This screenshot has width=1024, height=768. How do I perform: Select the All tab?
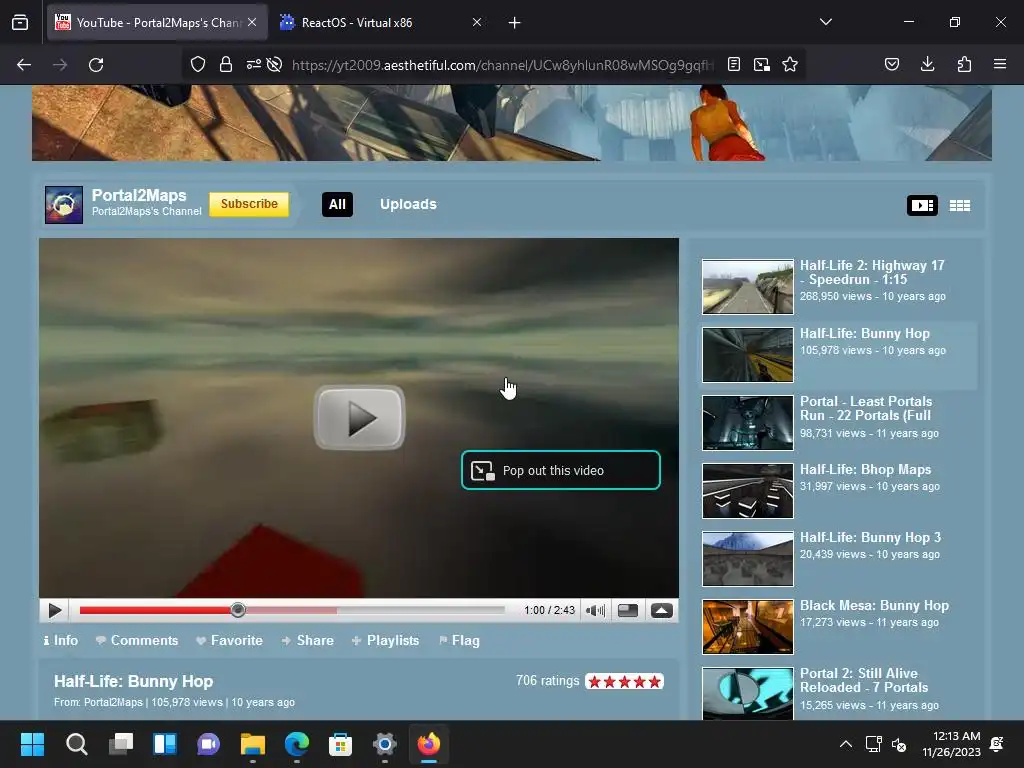(x=337, y=204)
